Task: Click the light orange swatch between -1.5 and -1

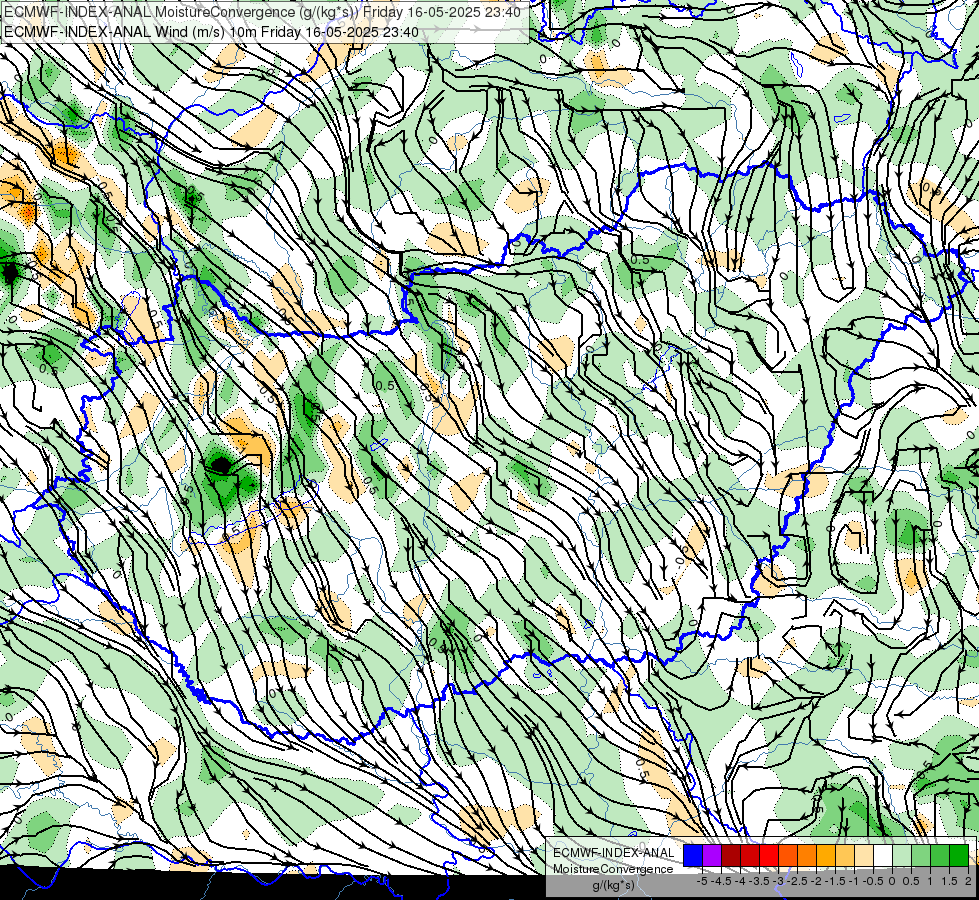Action: click(x=845, y=855)
